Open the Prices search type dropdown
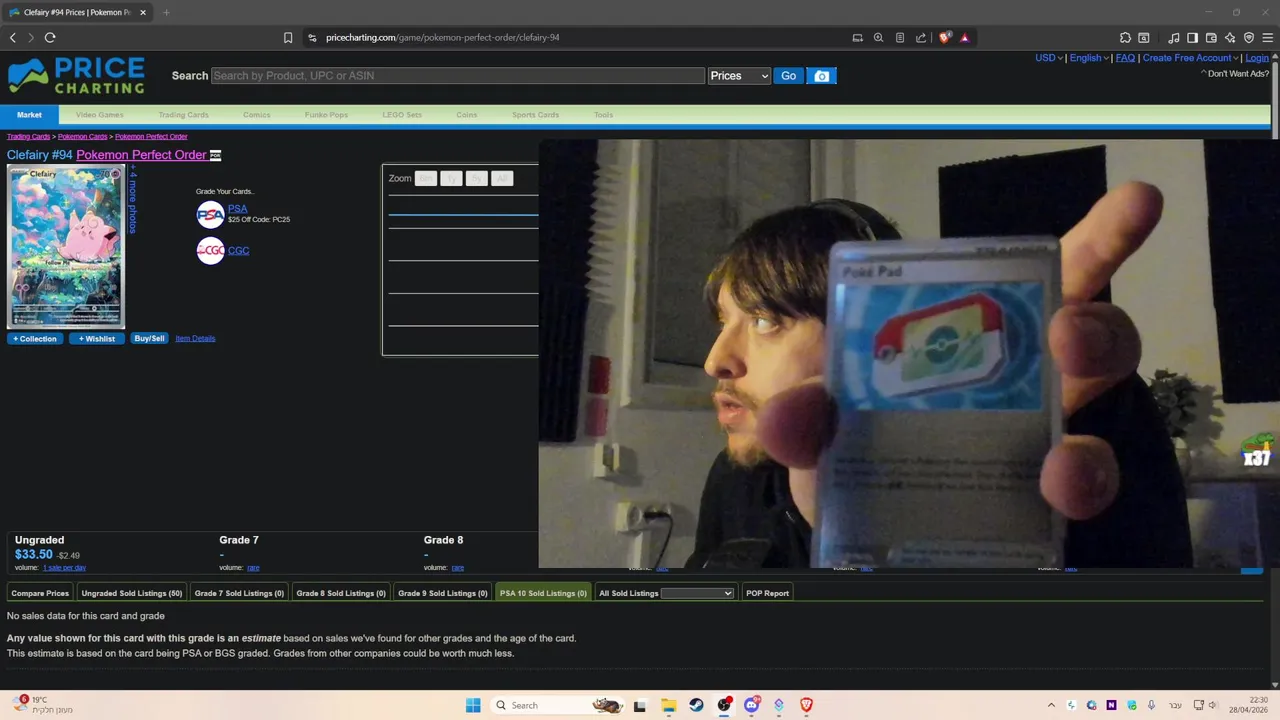Screen dimensions: 1280x720 (x=739, y=76)
